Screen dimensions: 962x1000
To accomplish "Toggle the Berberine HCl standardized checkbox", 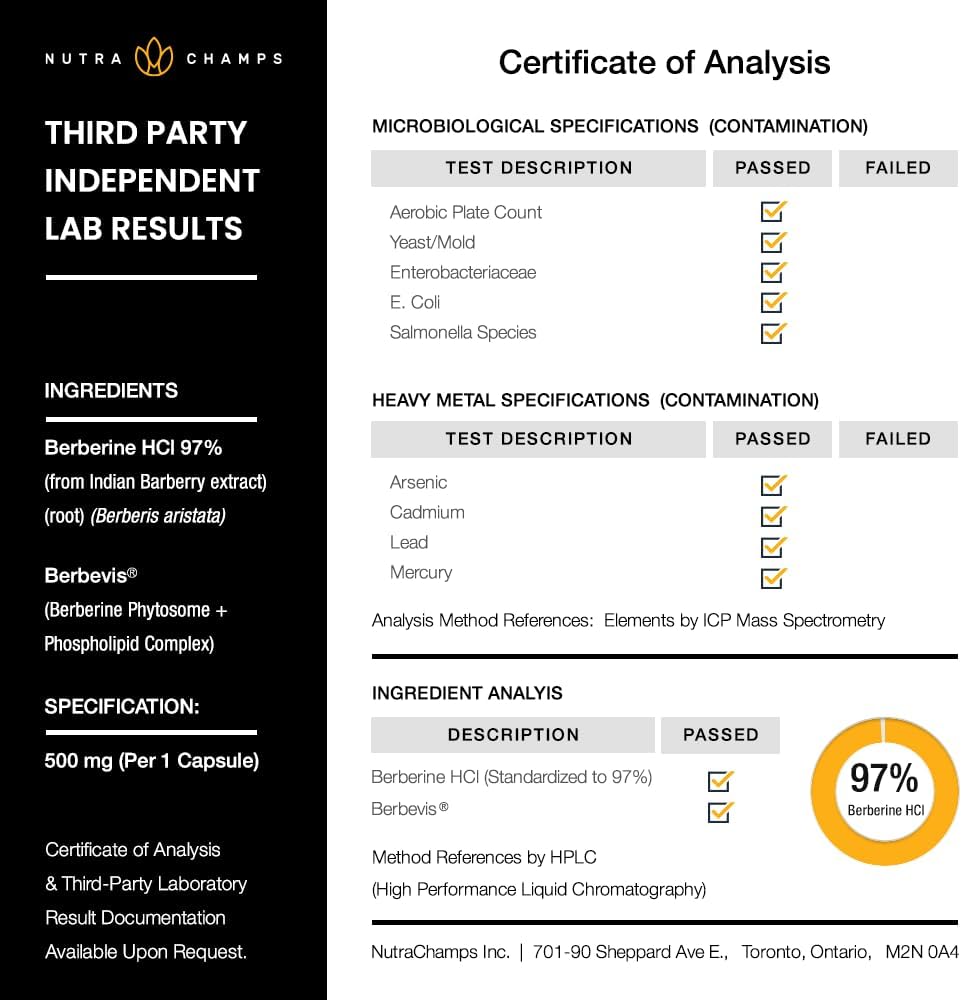I will point(719,781).
